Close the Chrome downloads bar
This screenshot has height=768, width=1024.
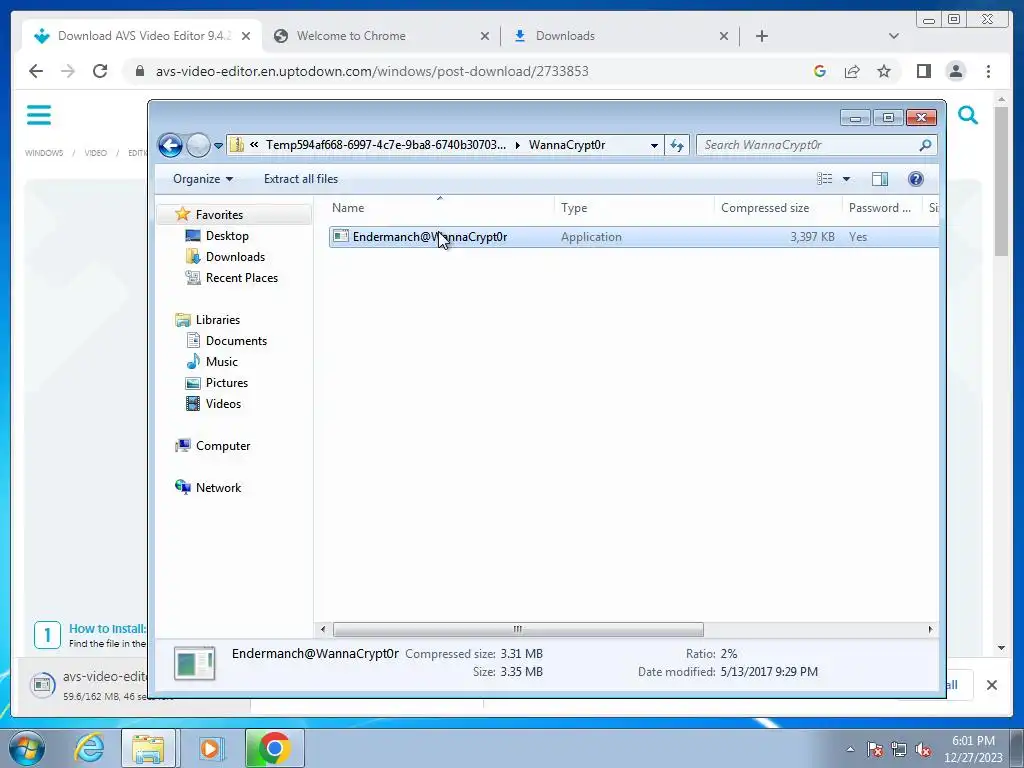click(991, 685)
